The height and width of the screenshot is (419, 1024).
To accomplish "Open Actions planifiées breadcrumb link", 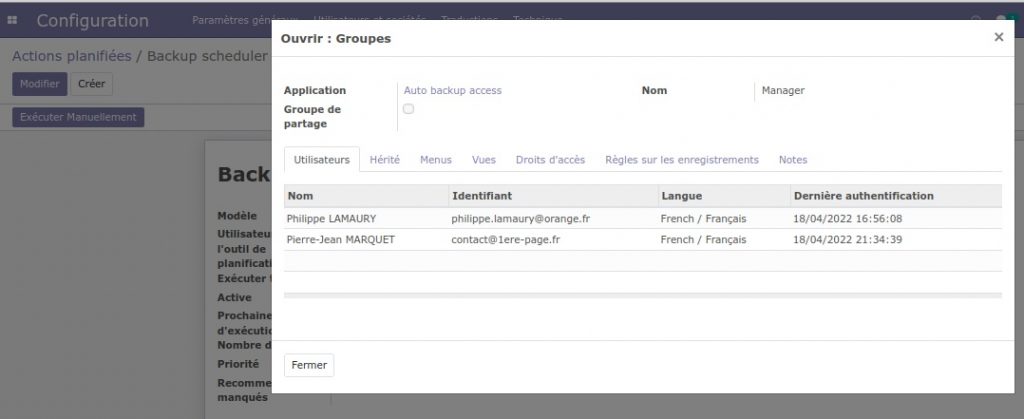I will [x=72, y=56].
